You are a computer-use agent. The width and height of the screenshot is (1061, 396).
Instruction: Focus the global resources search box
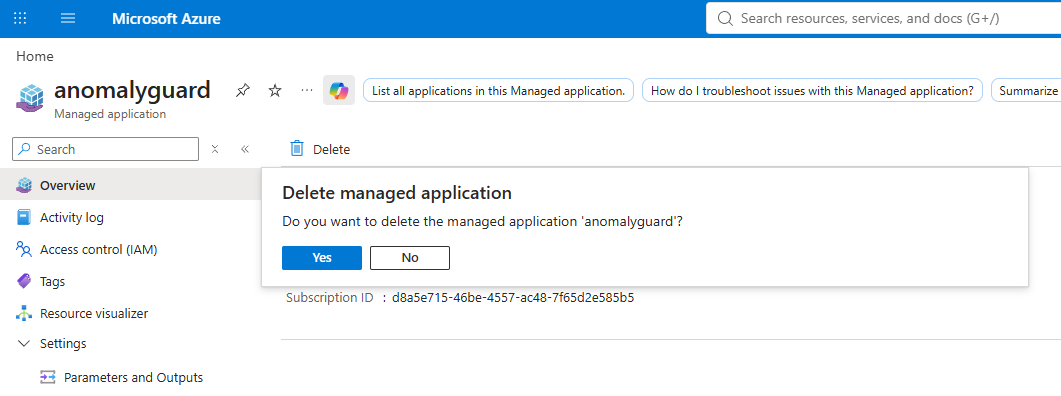coord(884,18)
